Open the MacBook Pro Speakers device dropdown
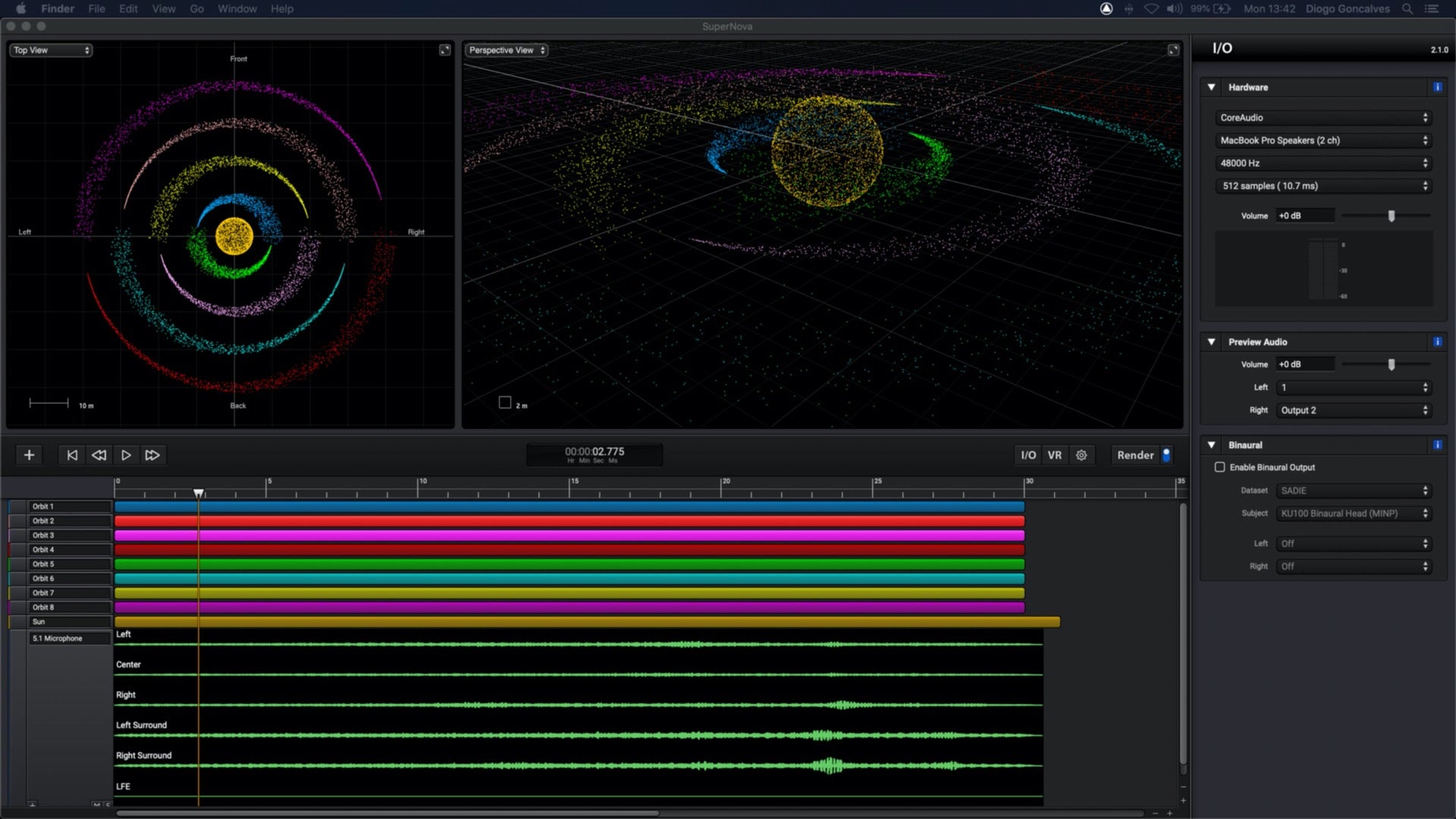This screenshot has width=1456, height=819. pos(1323,140)
